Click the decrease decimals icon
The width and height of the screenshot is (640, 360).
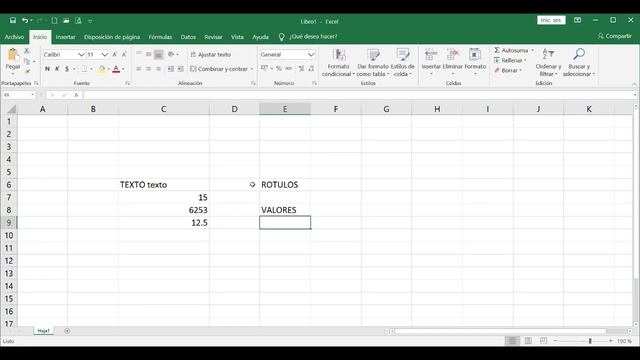click(311, 69)
